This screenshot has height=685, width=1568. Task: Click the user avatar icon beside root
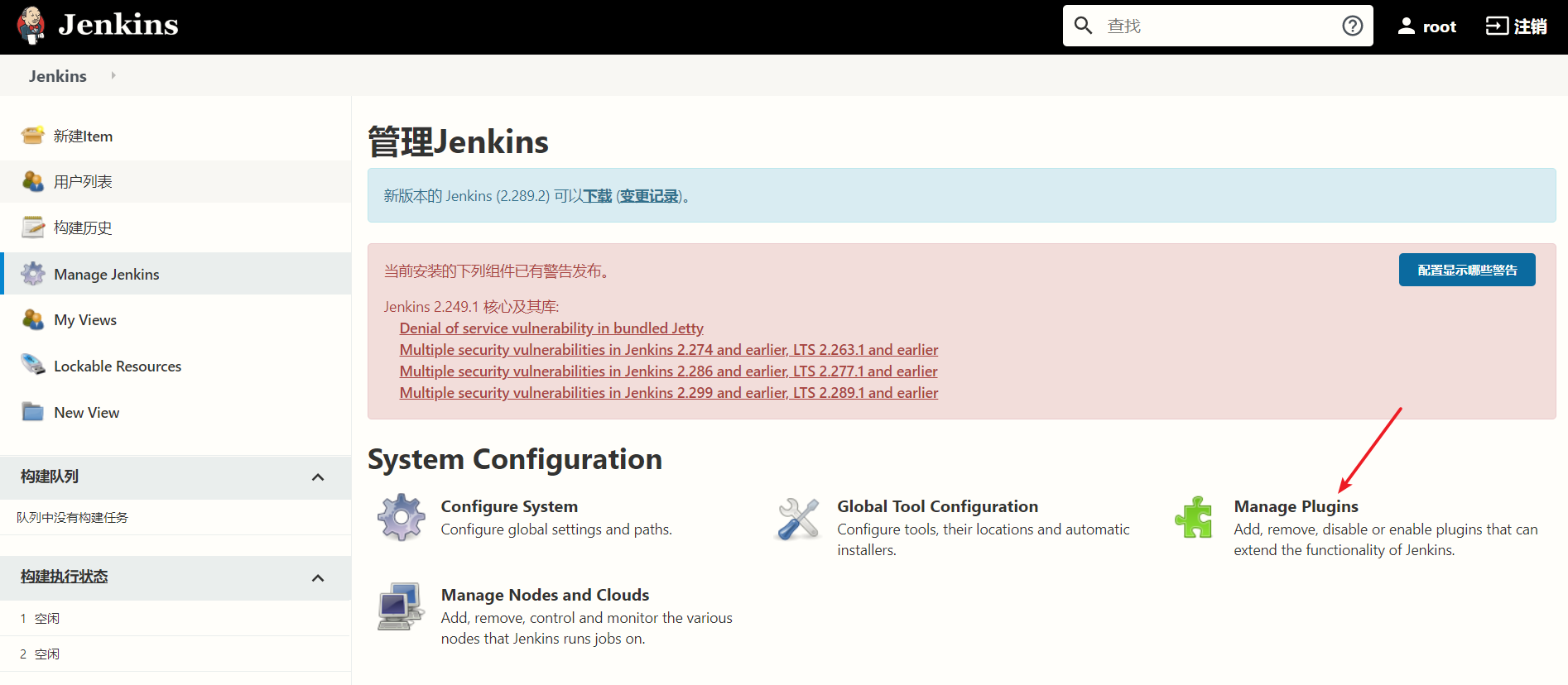pyautogui.click(x=1406, y=26)
